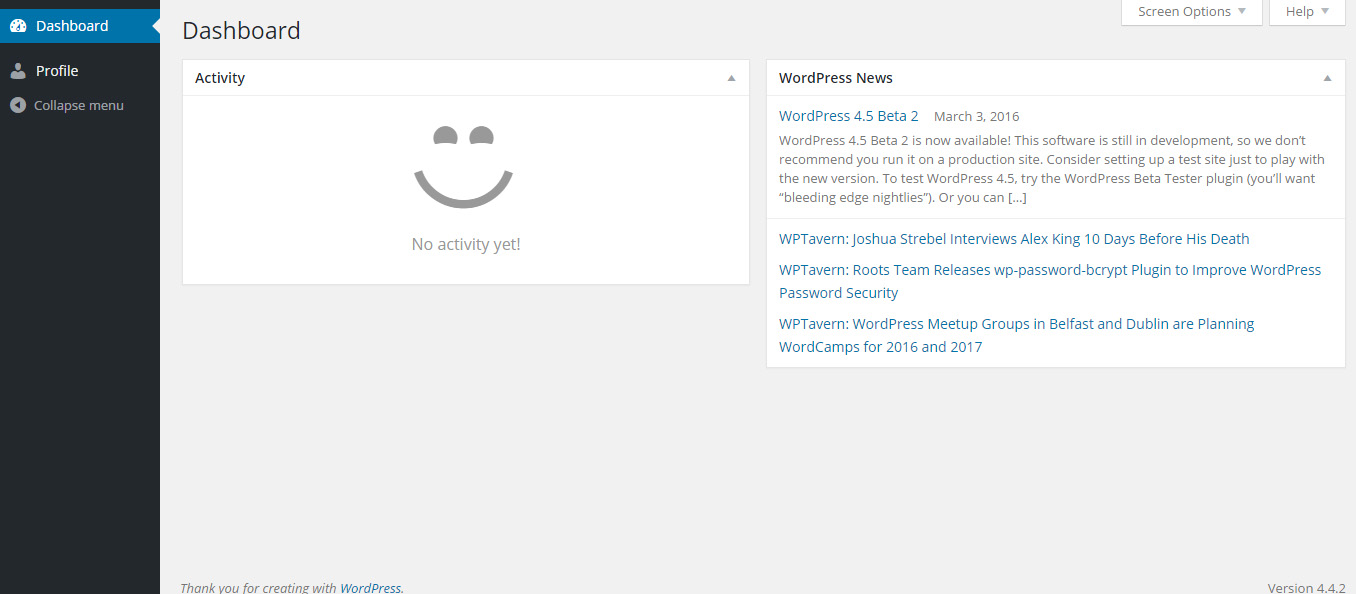Click the Activity widget title

(220, 78)
